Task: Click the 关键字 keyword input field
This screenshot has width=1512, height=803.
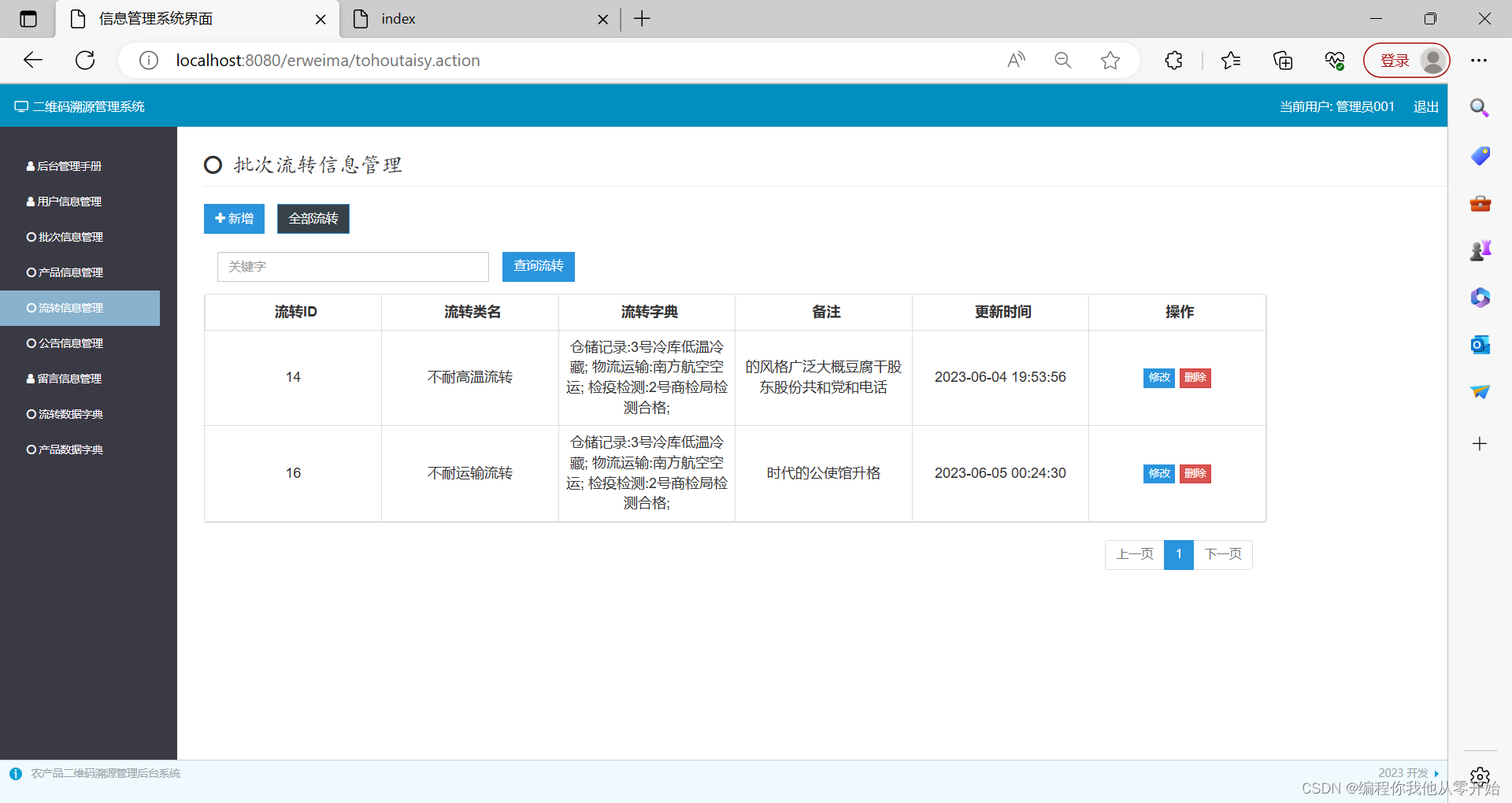Action: click(x=352, y=266)
